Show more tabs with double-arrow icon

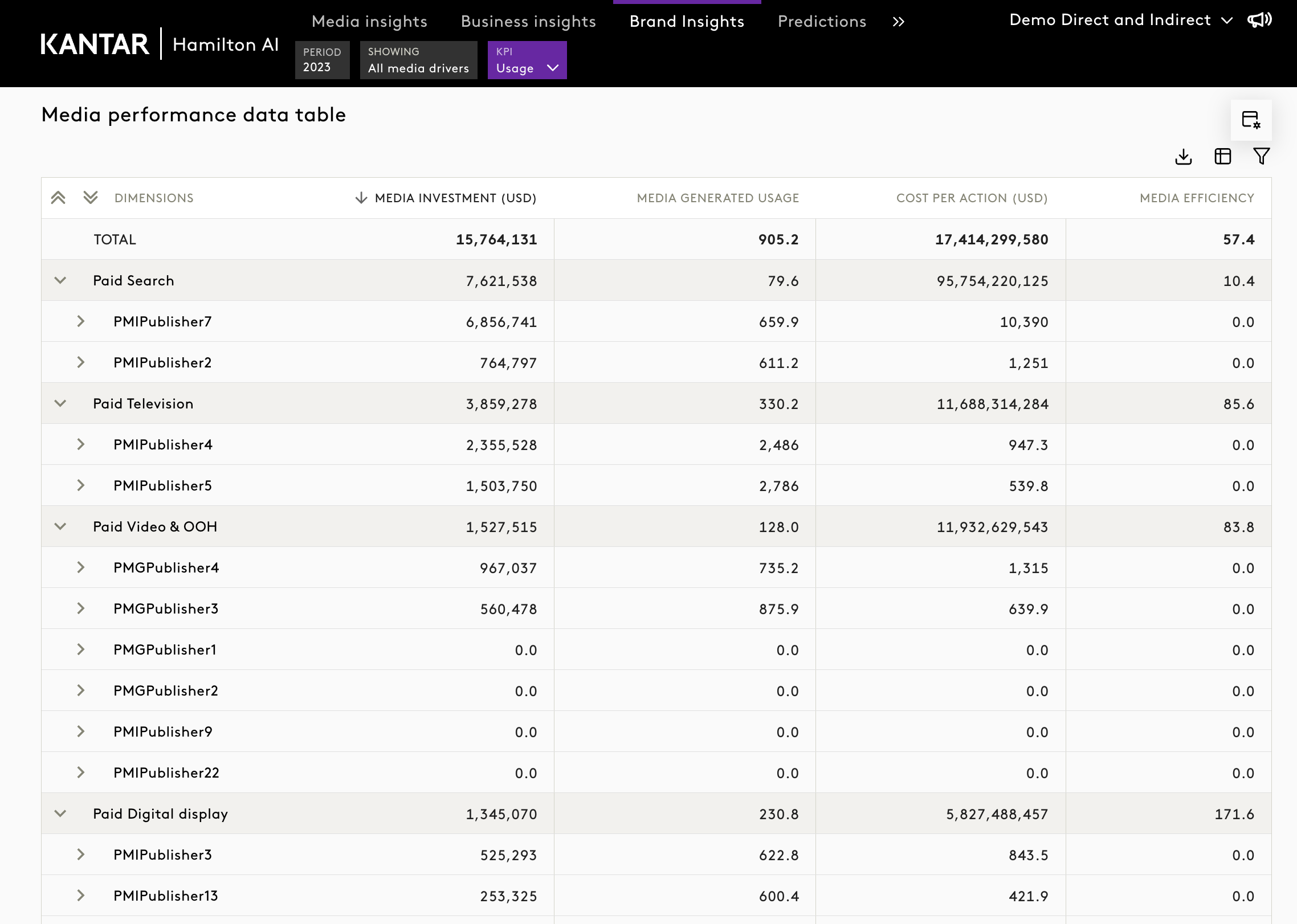(899, 22)
